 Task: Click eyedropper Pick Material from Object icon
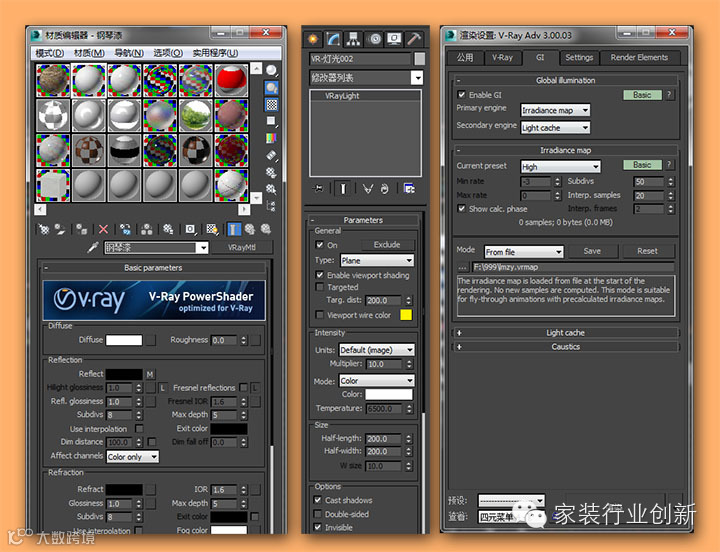[93, 248]
